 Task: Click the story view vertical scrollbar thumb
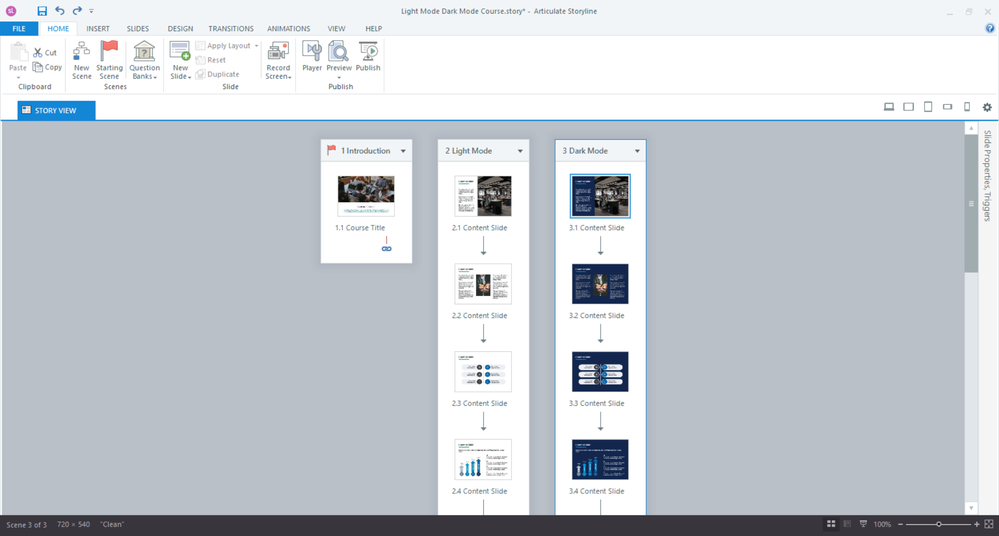[x=971, y=203]
